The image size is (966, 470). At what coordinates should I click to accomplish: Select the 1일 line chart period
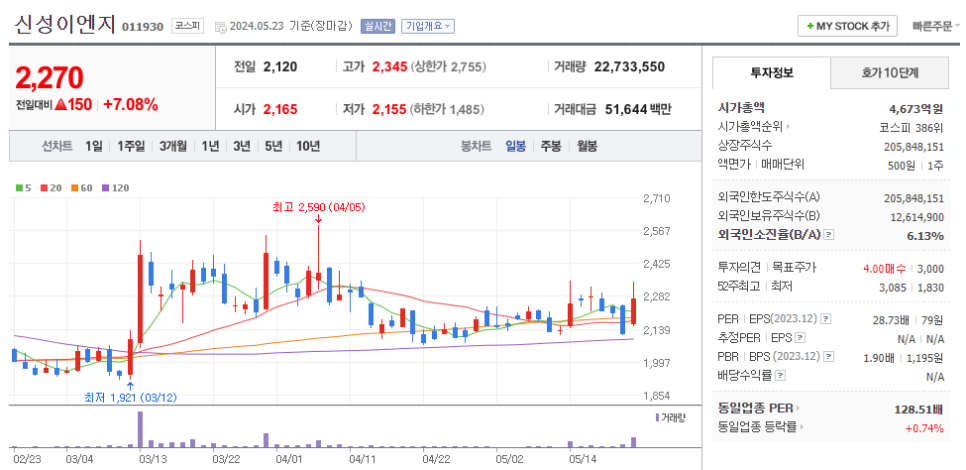click(x=93, y=146)
